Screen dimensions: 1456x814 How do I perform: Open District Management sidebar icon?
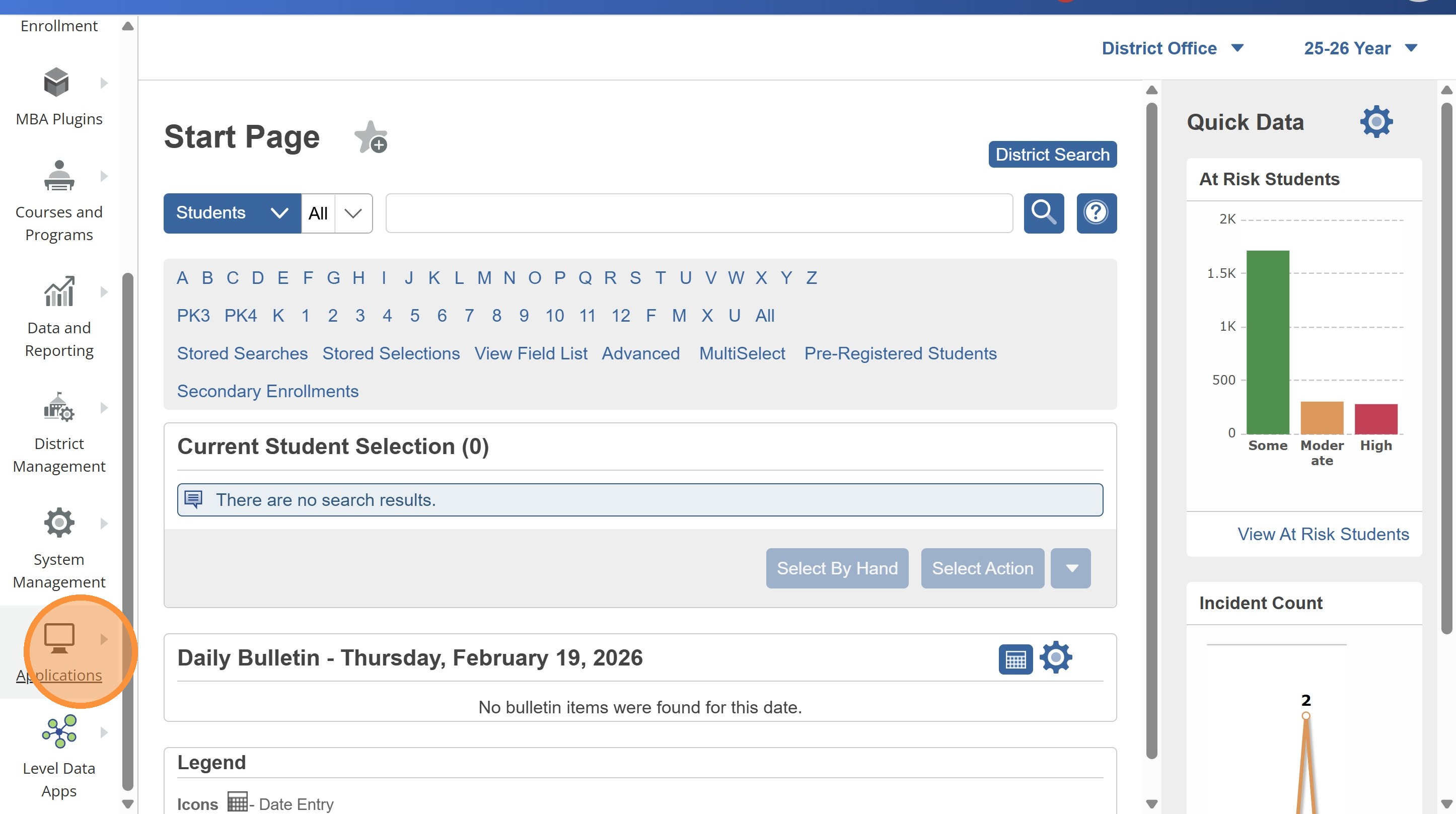click(59, 408)
